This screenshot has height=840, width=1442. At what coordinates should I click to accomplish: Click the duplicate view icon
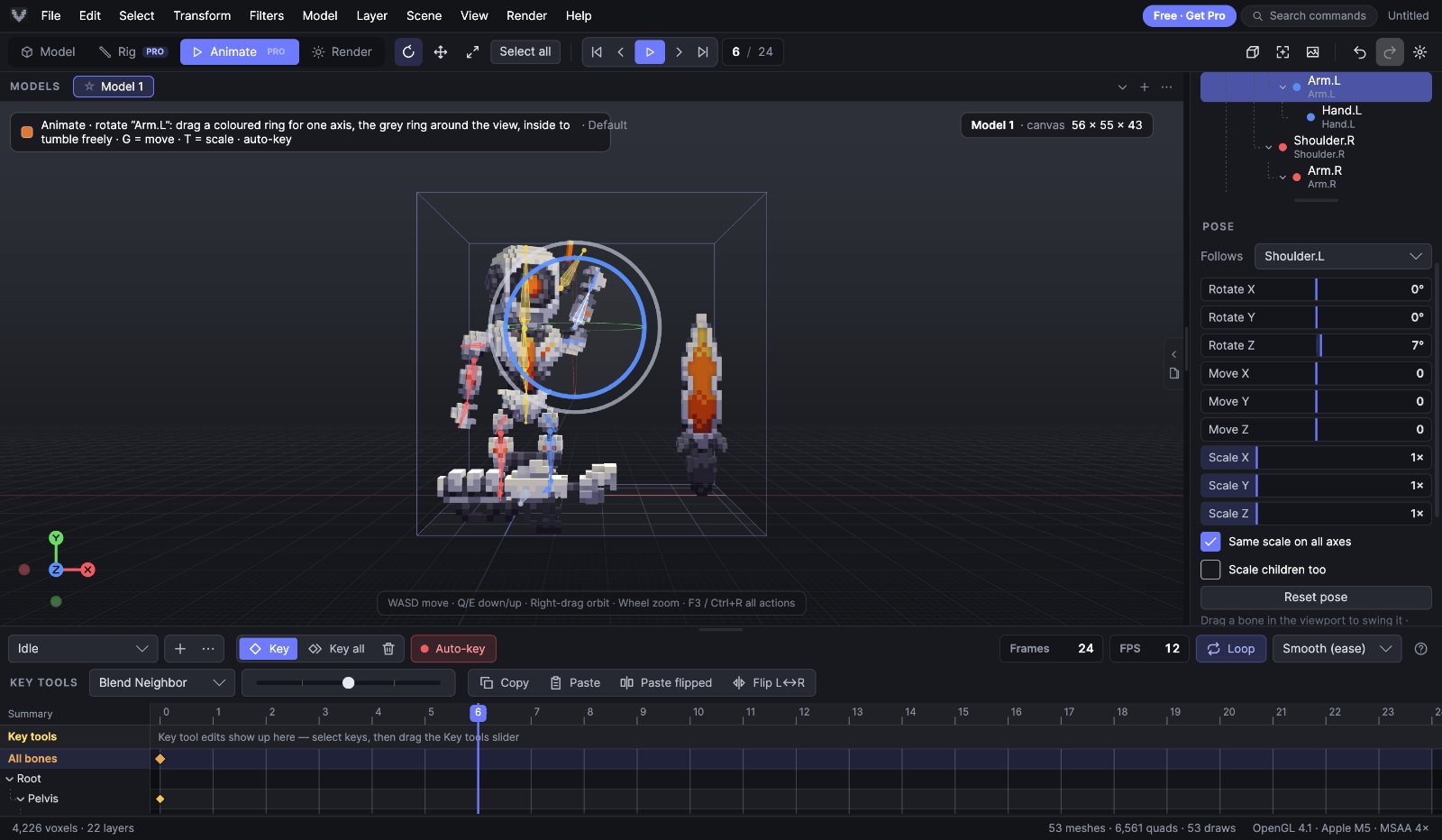1253,52
